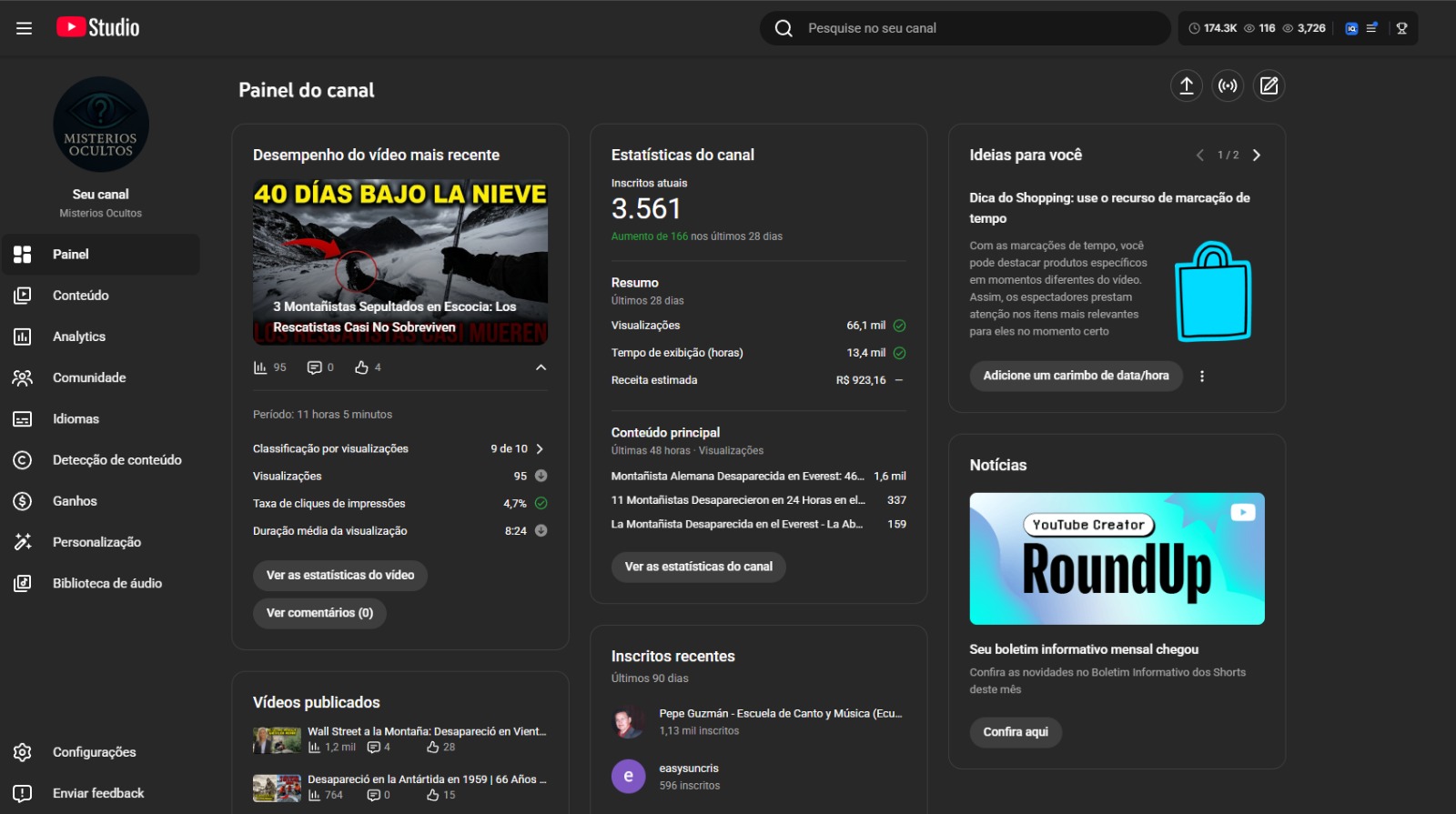Expand the ranking by views row chevron
This screenshot has height=814, width=1456.
(x=540, y=448)
